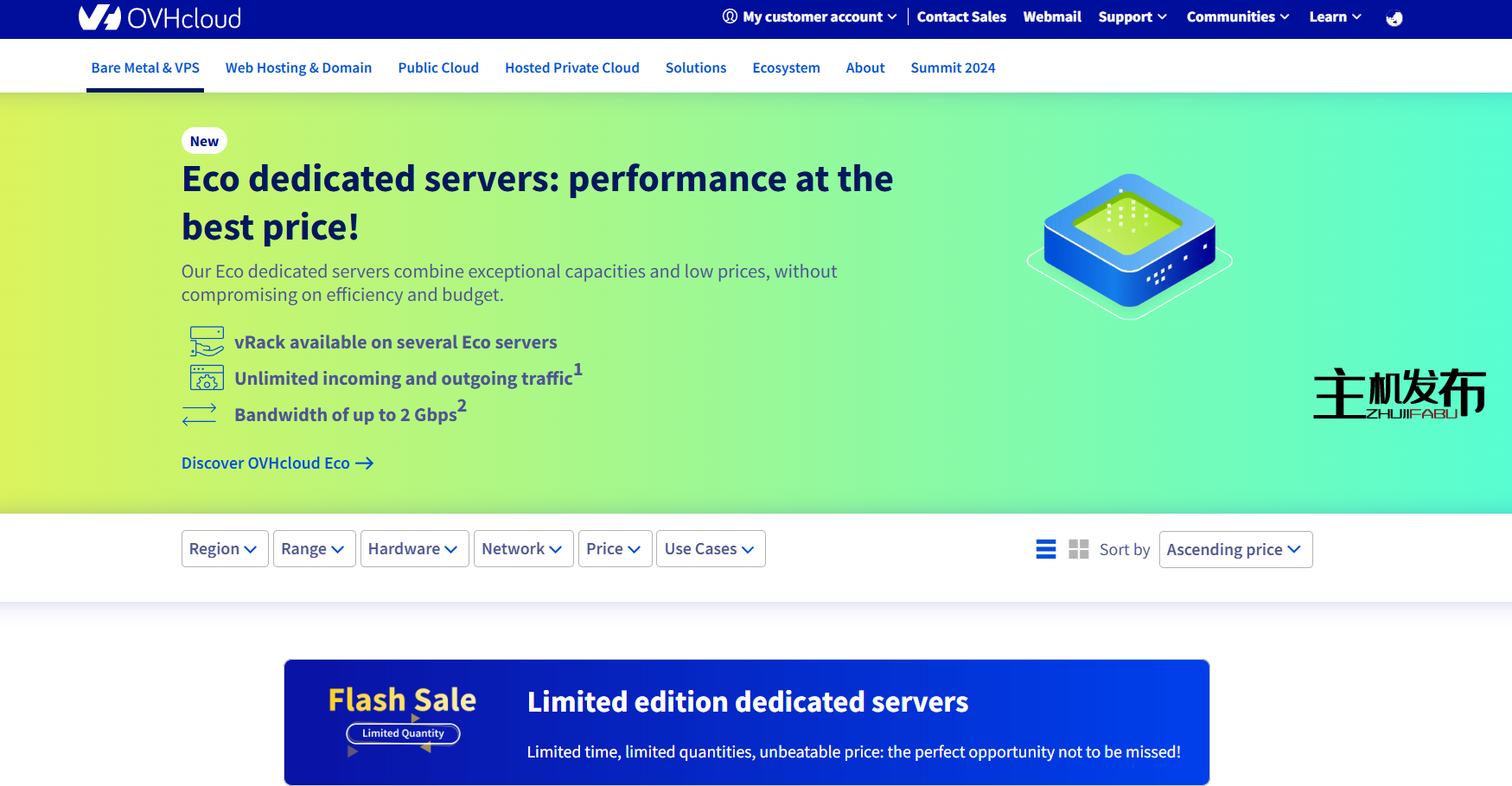1512x786 pixels.
Task: Click the OVHcloud logo
Action: click(x=160, y=17)
